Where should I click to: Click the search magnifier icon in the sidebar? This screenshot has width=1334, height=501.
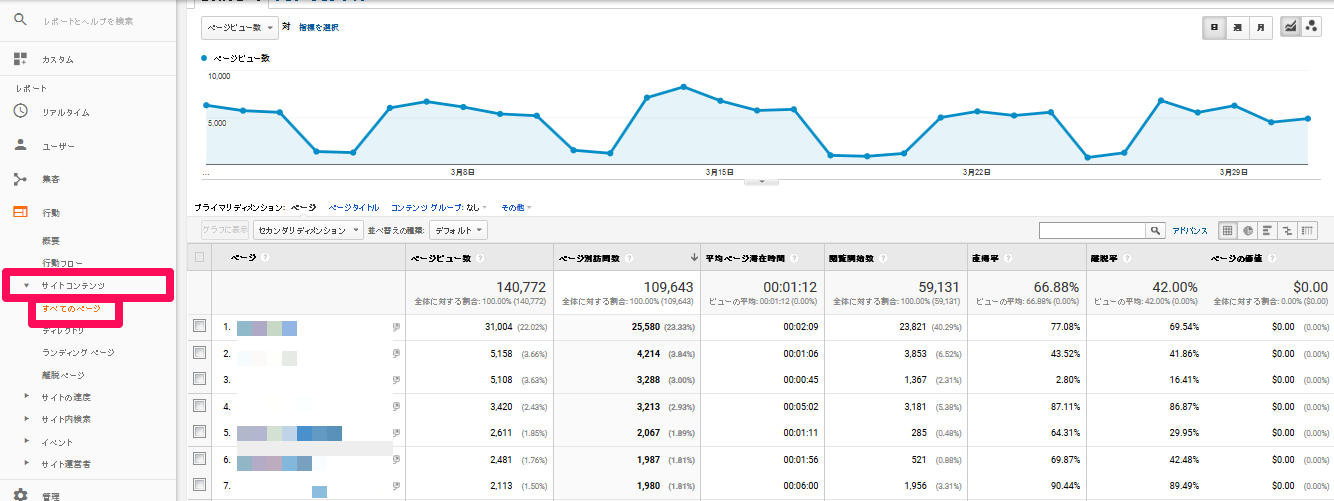point(20,20)
